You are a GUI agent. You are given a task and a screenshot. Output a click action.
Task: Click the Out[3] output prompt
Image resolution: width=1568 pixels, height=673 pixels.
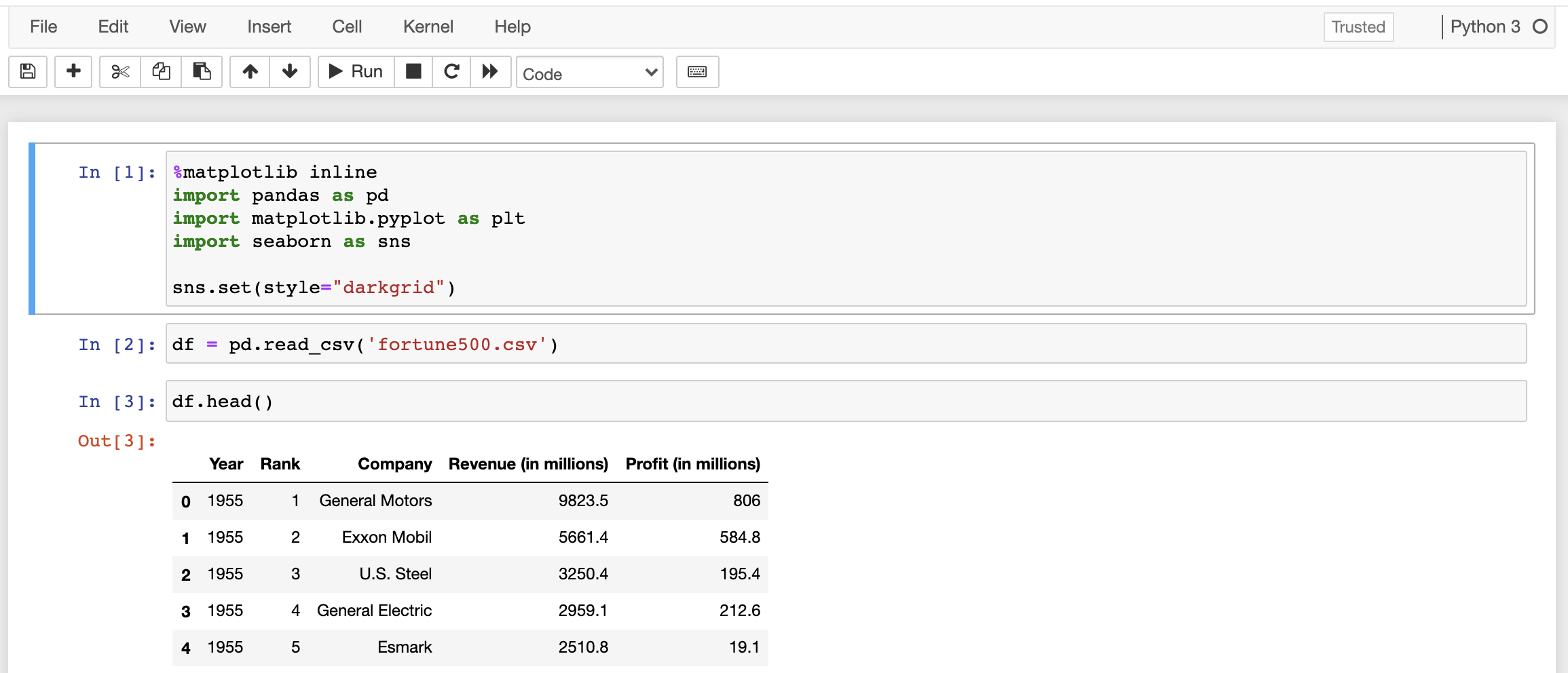pos(117,441)
